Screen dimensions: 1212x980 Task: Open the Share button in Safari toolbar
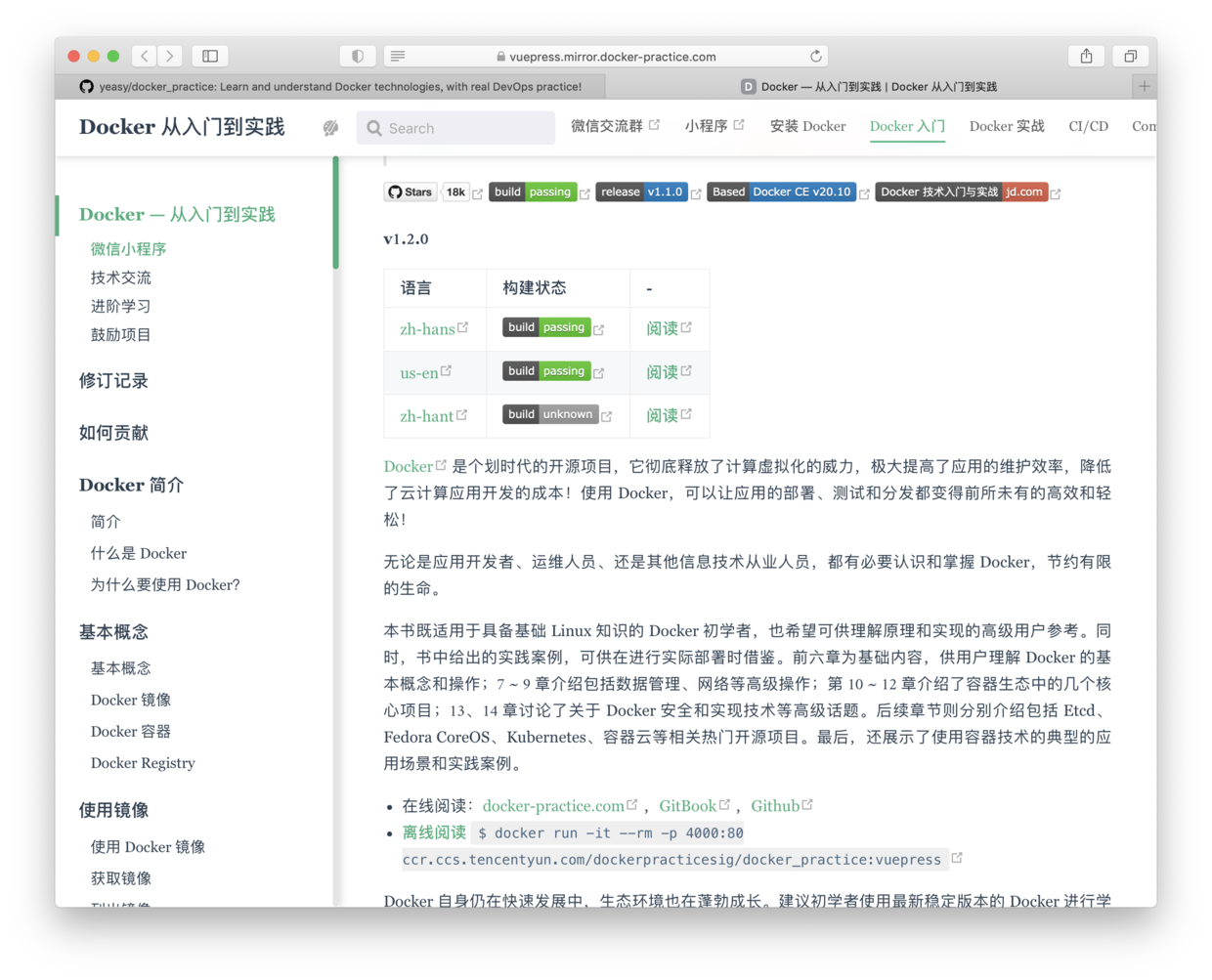point(1086,56)
